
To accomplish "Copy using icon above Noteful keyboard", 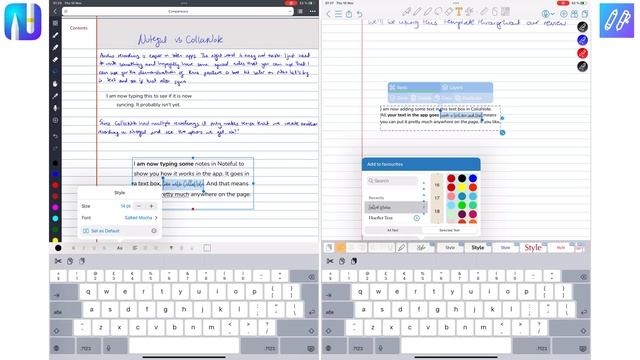I will click(x=70, y=261).
